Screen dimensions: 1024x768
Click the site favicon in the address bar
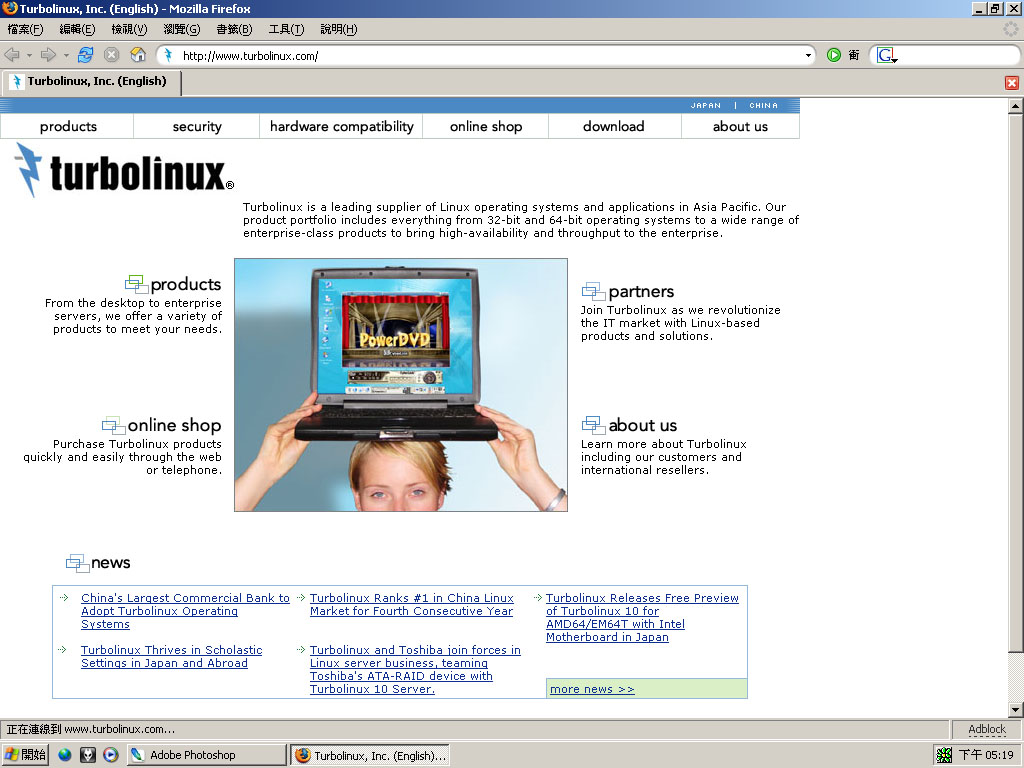pos(168,56)
